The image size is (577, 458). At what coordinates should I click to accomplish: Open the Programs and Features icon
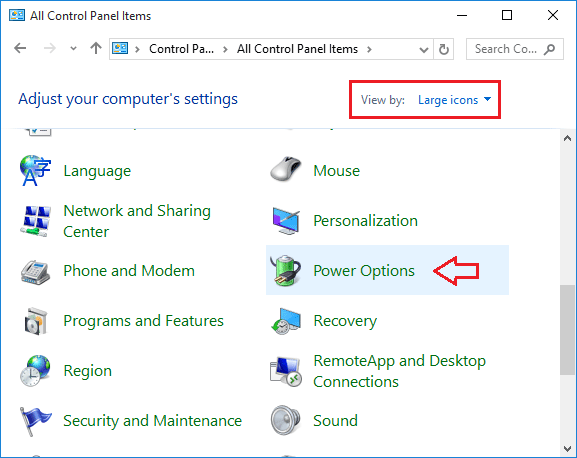36,321
